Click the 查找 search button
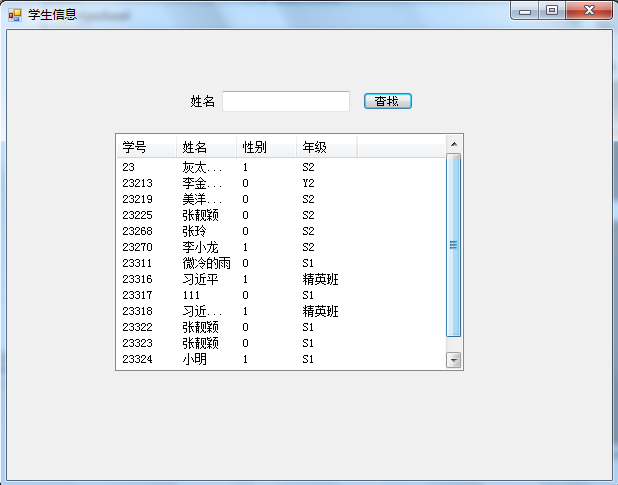This screenshot has width=618, height=485. (387, 101)
